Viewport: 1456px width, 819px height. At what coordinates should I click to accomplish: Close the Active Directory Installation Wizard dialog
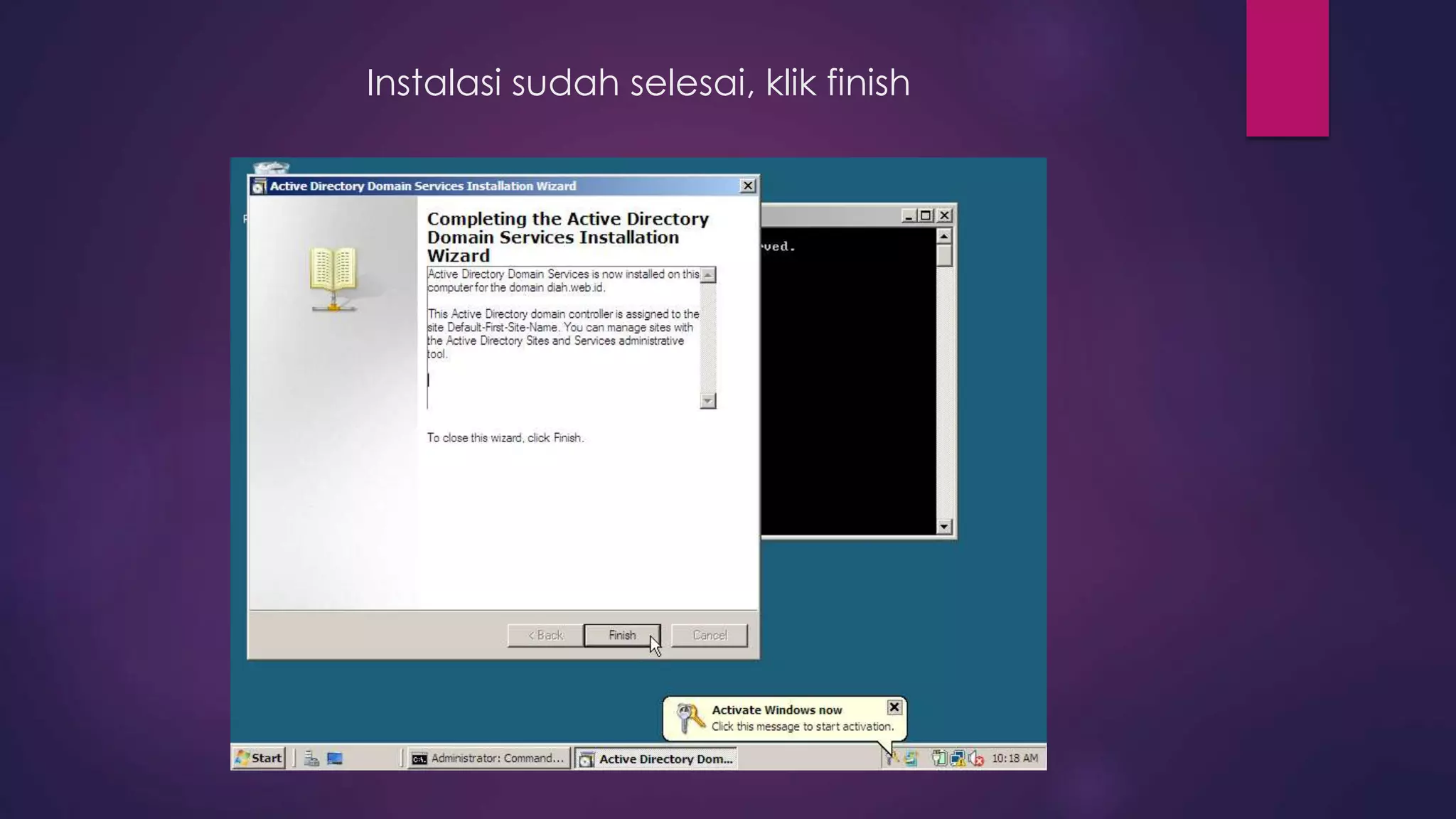click(x=748, y=186)
